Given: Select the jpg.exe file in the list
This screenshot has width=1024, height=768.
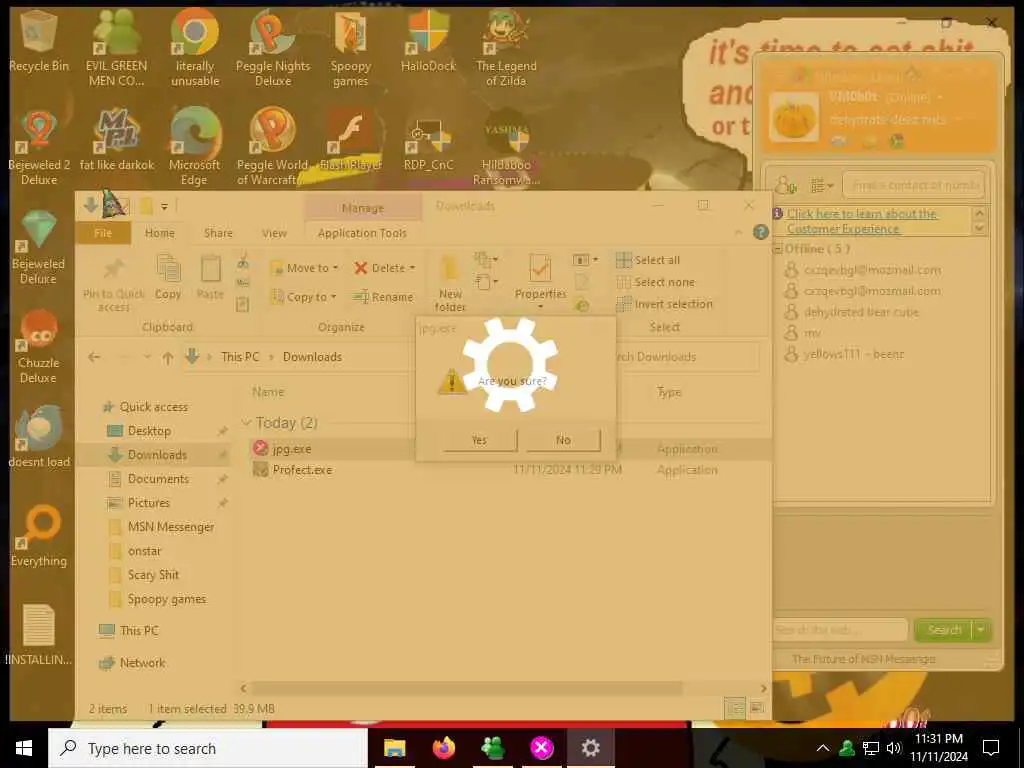Looking at the screenshot, I should pyautogui.click(x=291, y=449).
